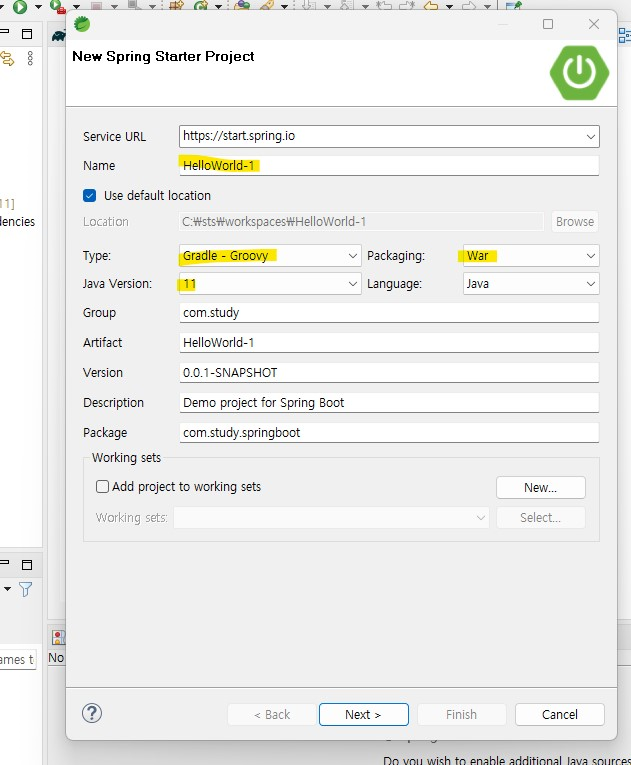Click the greyed Back button
Image resolution: width=631 pixels, height=765 pixels.
272,714
